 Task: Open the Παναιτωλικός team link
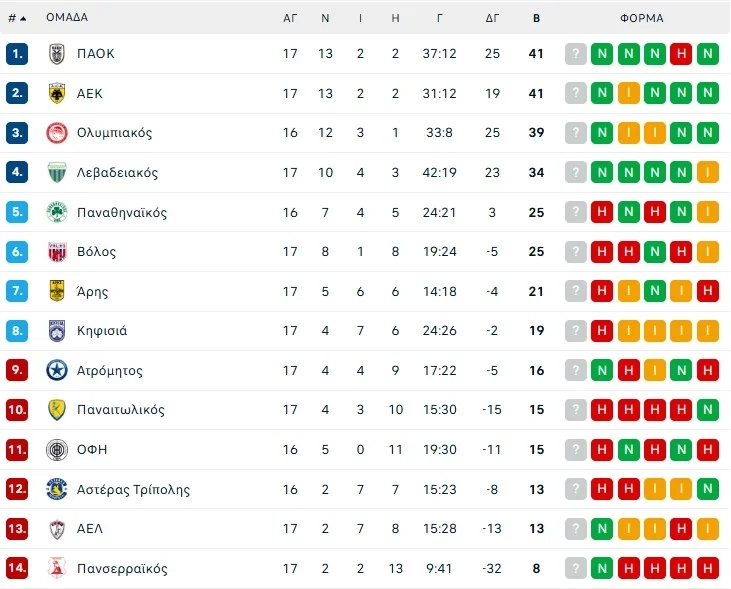pyautogui.click(x=121, y=410)
